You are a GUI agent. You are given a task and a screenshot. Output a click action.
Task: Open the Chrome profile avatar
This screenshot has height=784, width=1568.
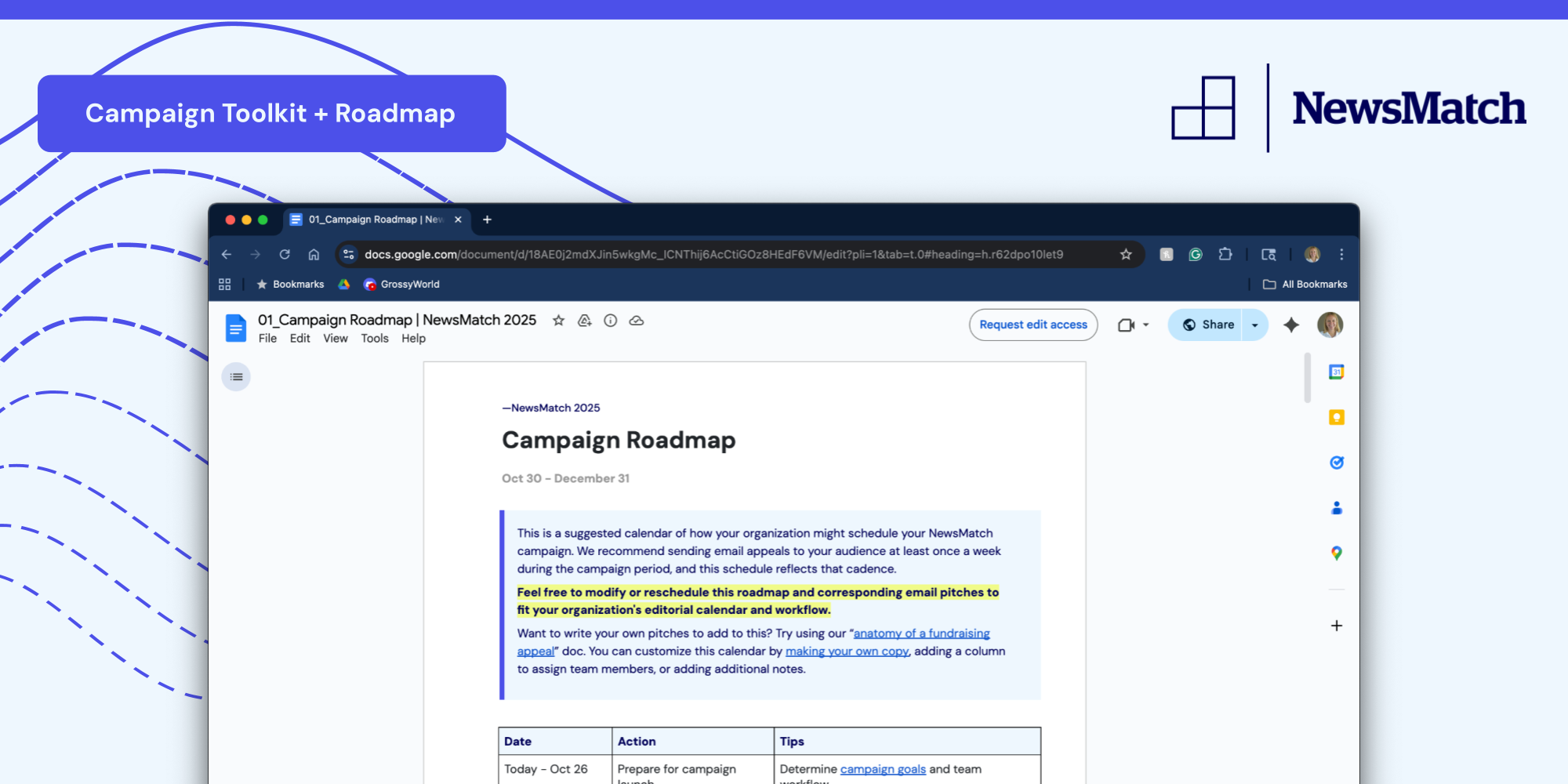(x=1312, y=254)
